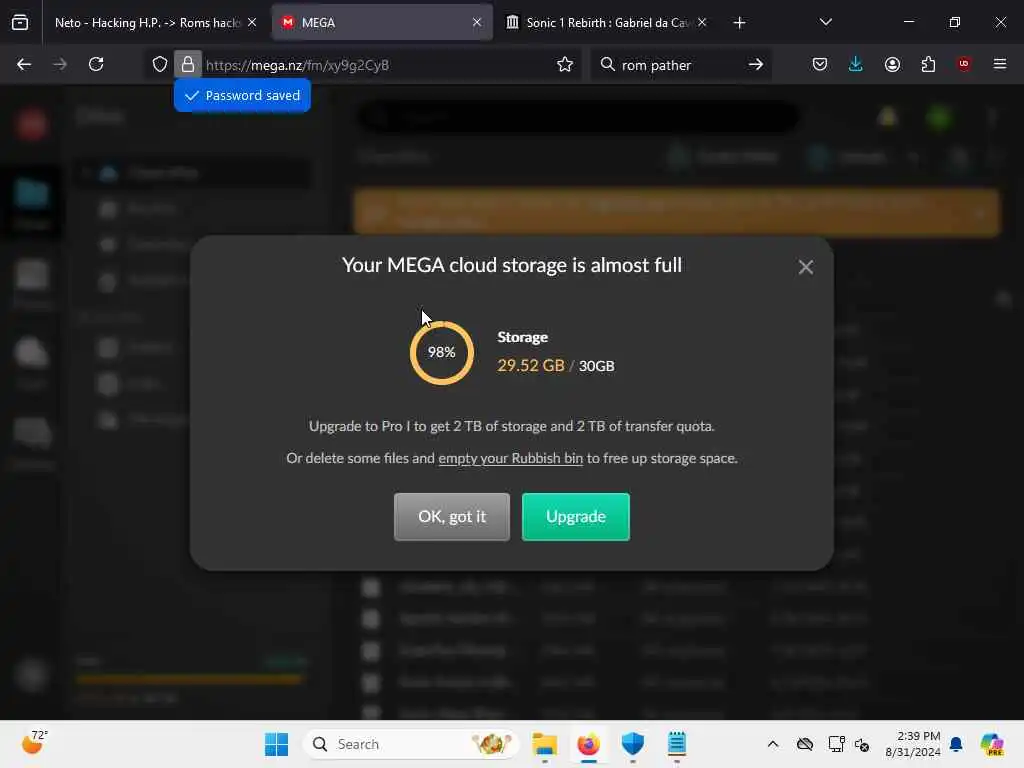1024x768 pixels.
Task: Close the Neto Hacking H.P. tab
Action: click(x=252, y=22)
